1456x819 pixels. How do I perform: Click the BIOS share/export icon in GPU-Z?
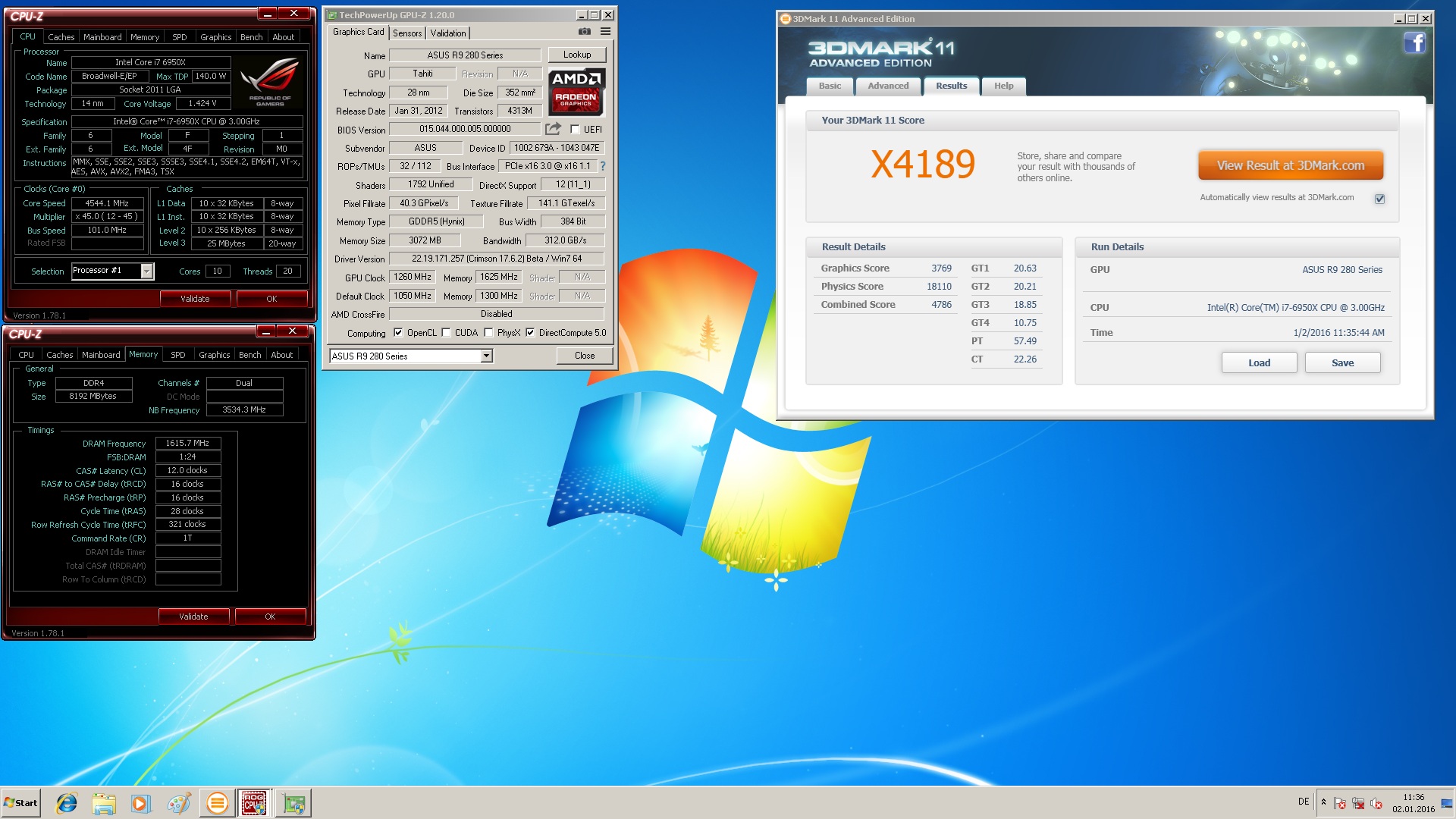(x=553, y=129)
